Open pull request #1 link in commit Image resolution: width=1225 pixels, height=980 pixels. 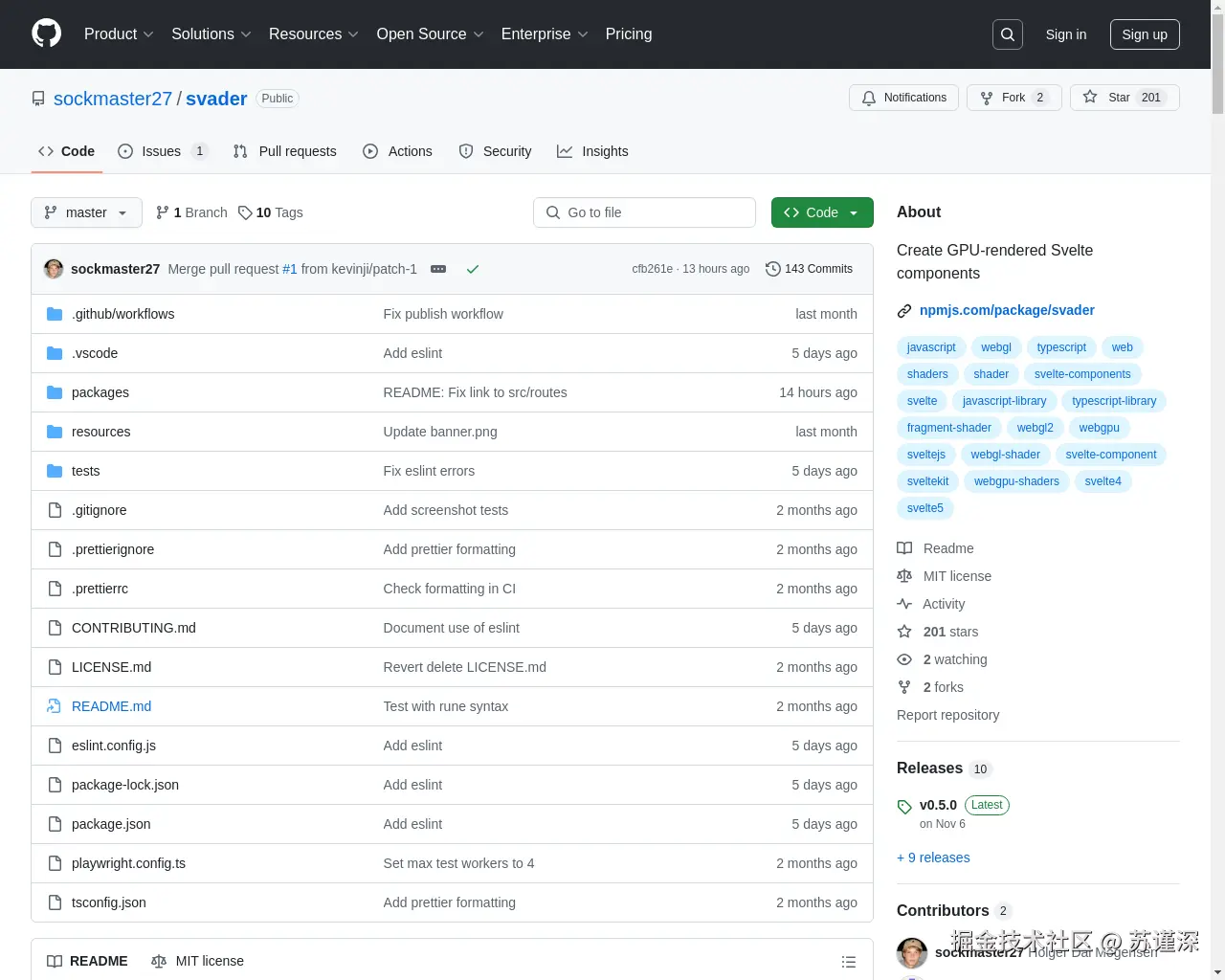290,269
